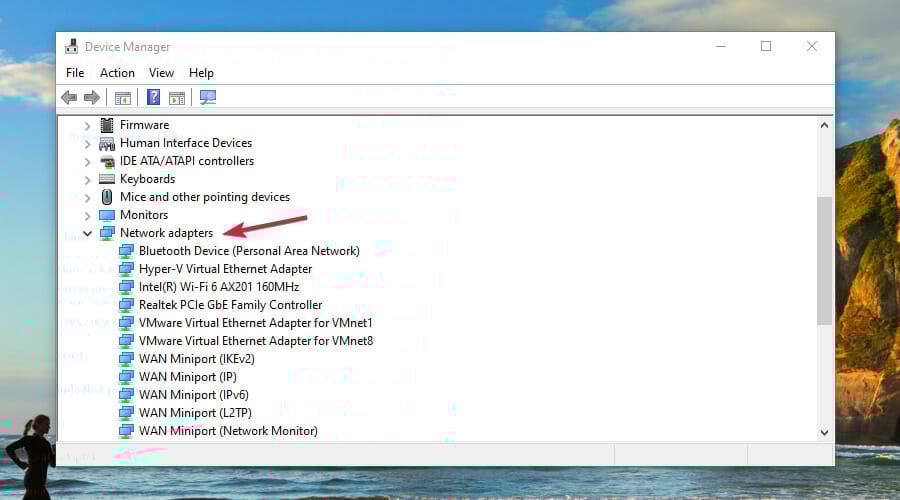Viewport: 900px width, 500px height.
Task: Open the Help question mark toolbar icon
Action: pyautogui.click(x=153, y=97)
